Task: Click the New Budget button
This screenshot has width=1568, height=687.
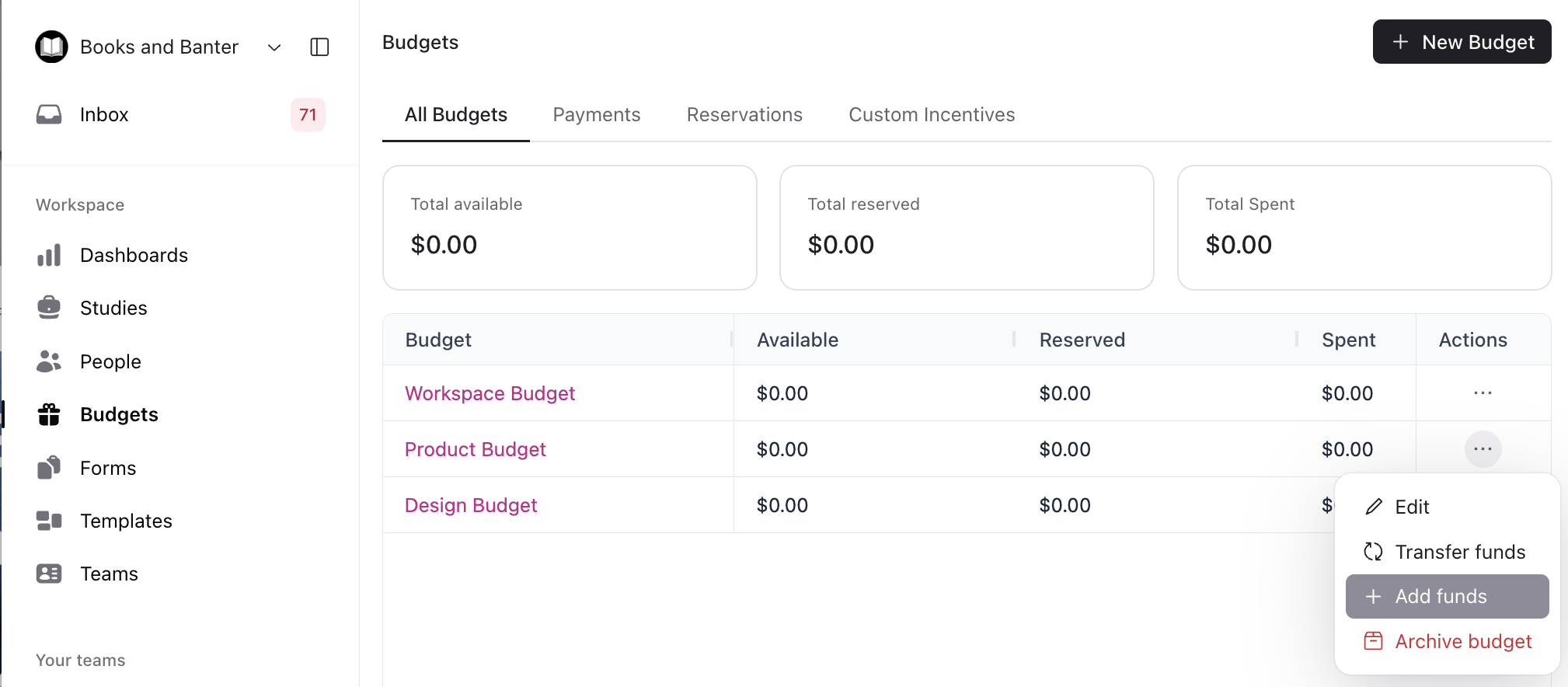Action: point(1462,42)
